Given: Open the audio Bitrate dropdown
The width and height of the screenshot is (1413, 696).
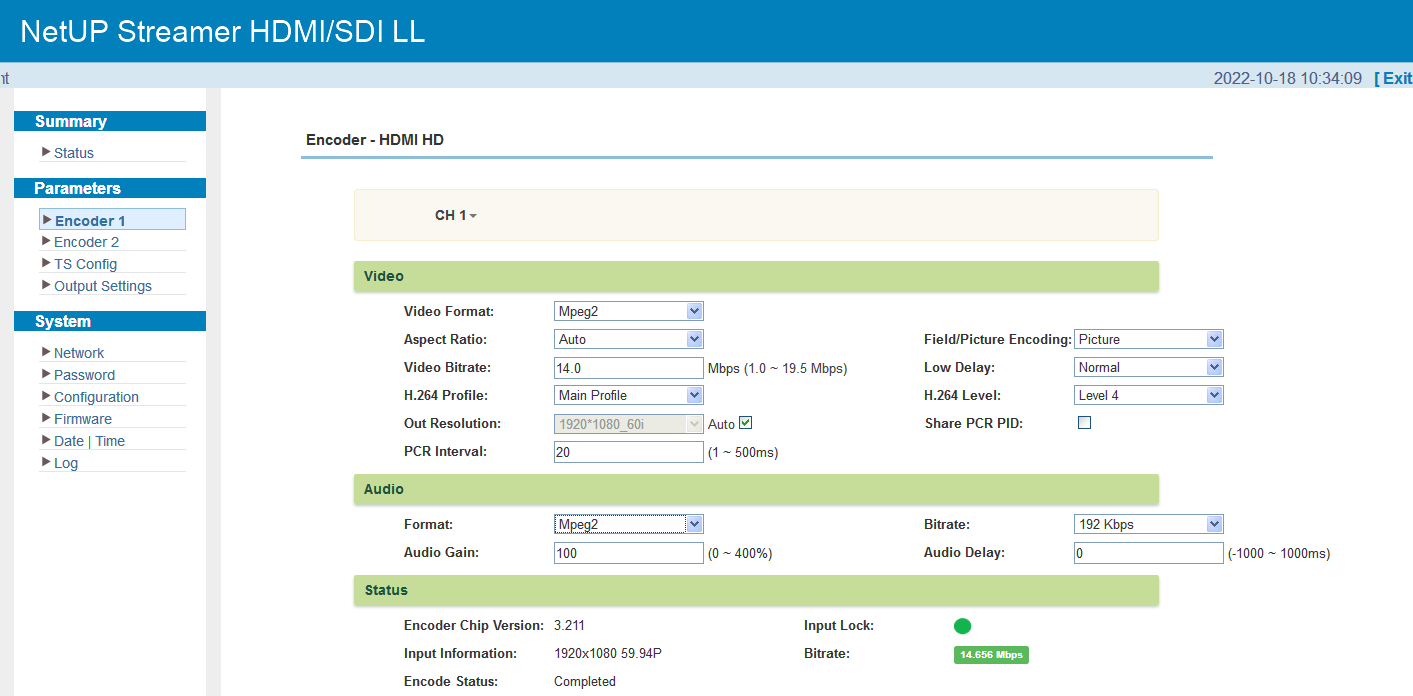Looking at the screenshot, I should pyautogui.click(x=1149, y=524).
